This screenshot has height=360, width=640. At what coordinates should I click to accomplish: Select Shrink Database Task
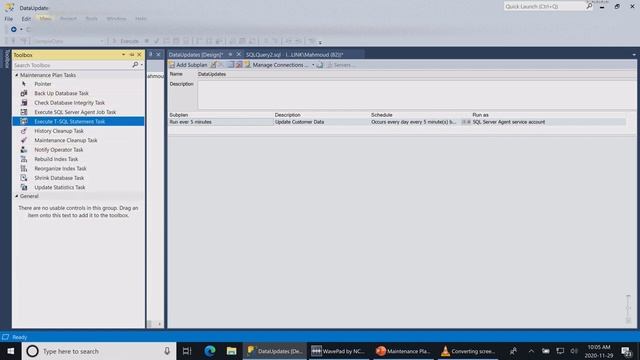pyautogui.click(x=59, y=178)
